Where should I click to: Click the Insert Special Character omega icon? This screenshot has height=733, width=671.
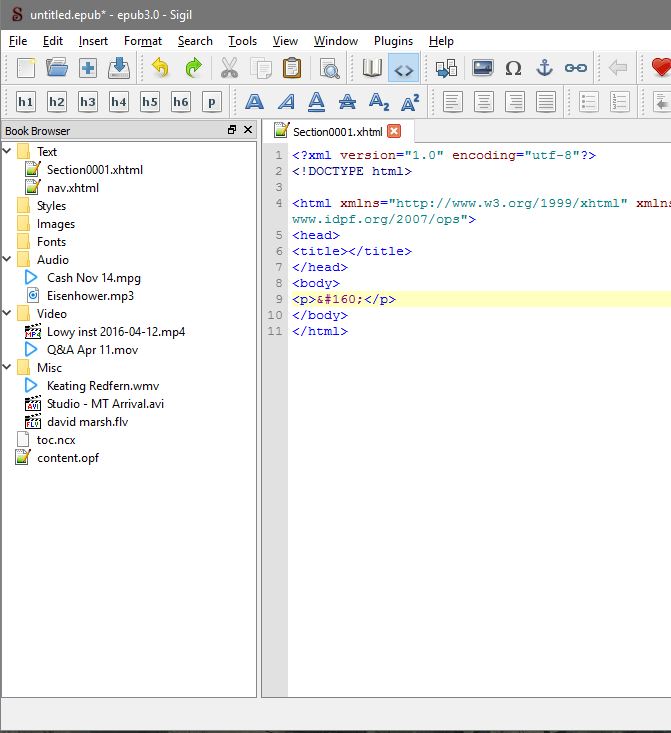point(513,69)
